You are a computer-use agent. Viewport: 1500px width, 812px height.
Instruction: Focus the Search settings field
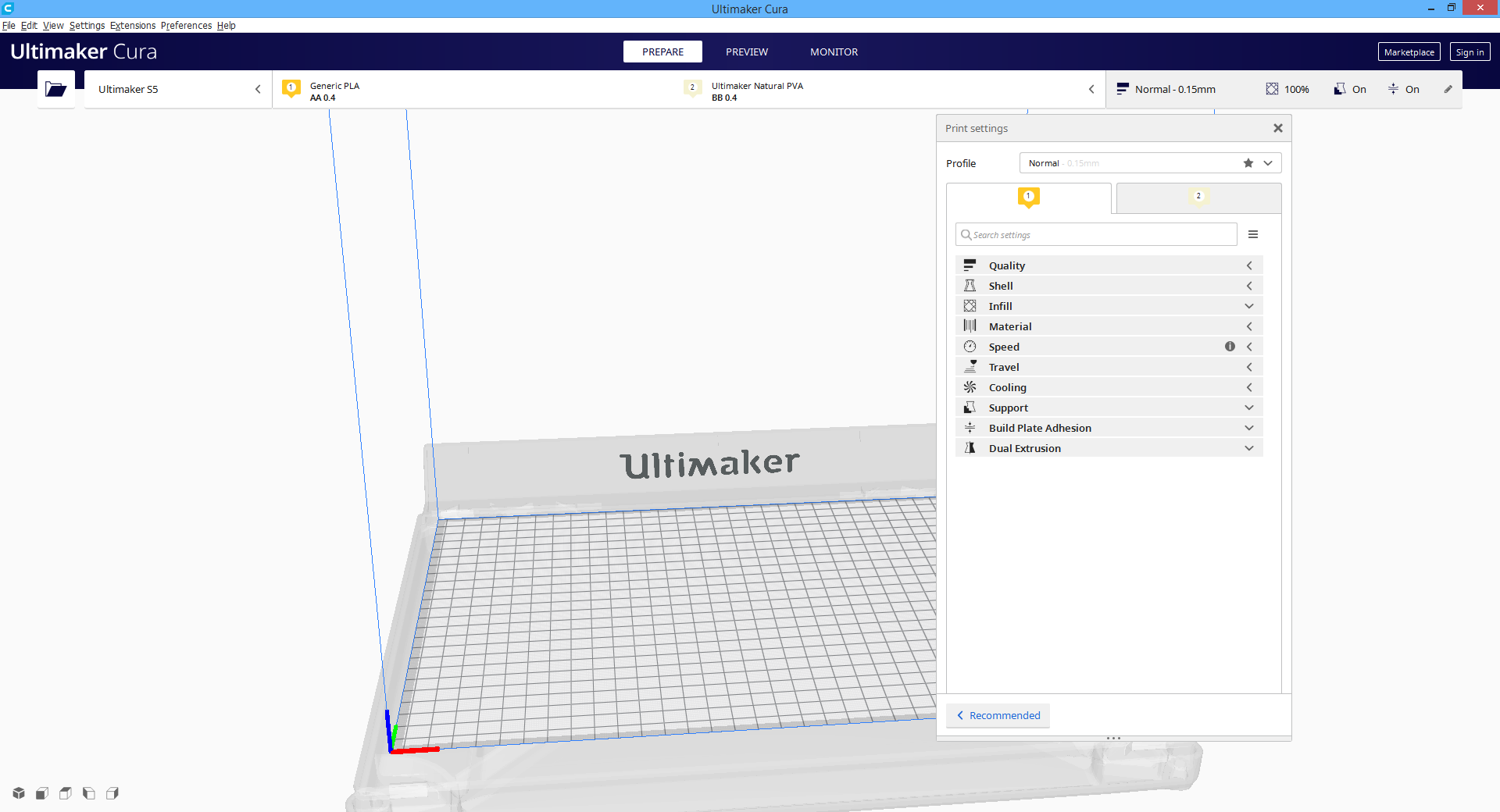click(x=1095, y=234)
